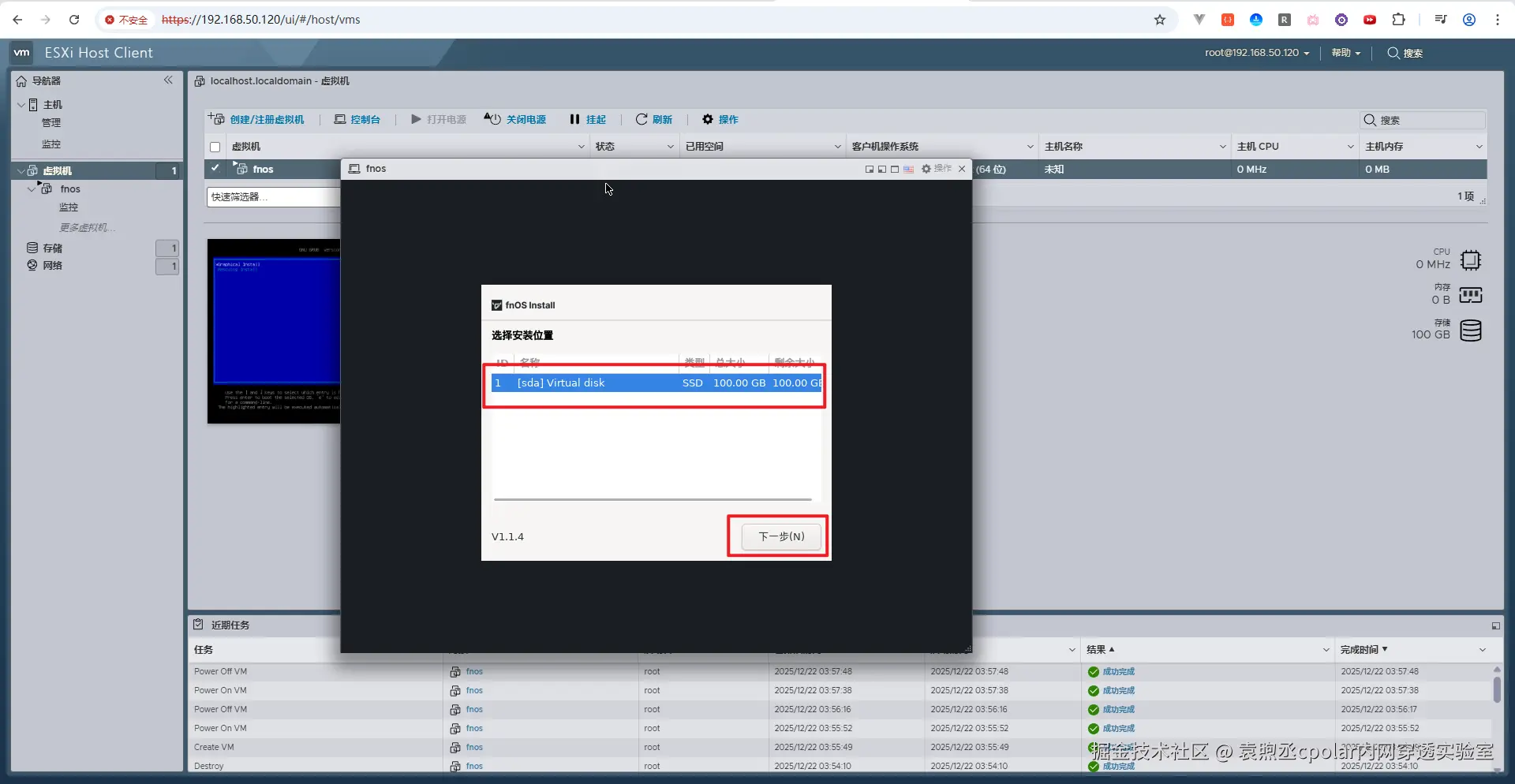Click the 100 GB storage disk icon
1515x784 pixels.
point(1471,330)
